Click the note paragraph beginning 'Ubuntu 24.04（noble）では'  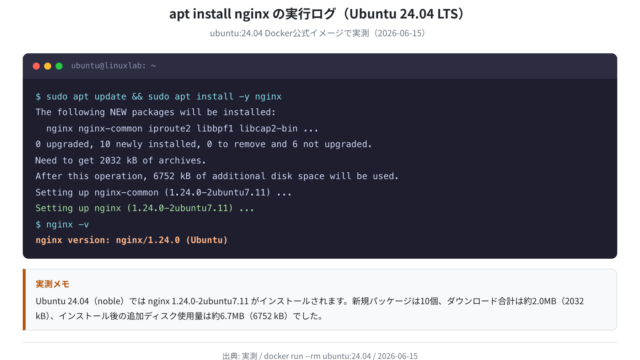pyautogui.click(x=309, y=309)
